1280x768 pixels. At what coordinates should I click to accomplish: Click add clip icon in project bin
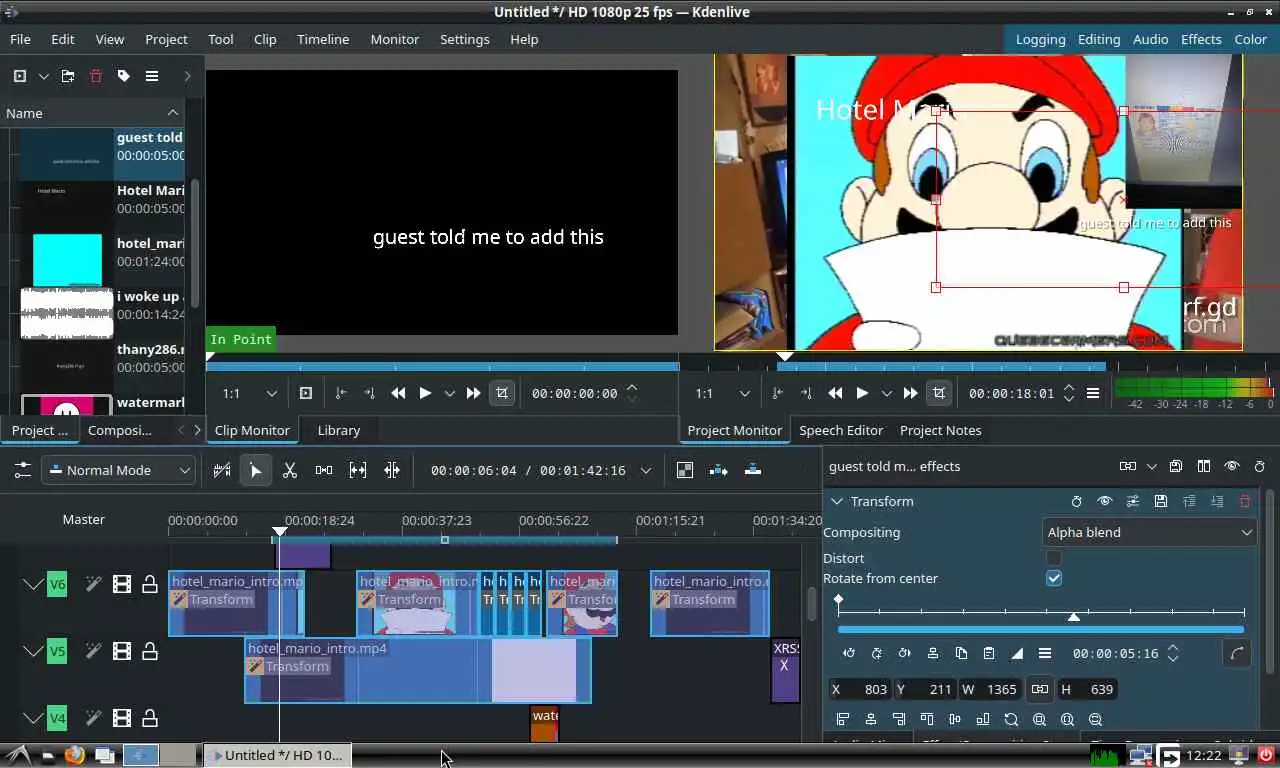coord(19,76)
